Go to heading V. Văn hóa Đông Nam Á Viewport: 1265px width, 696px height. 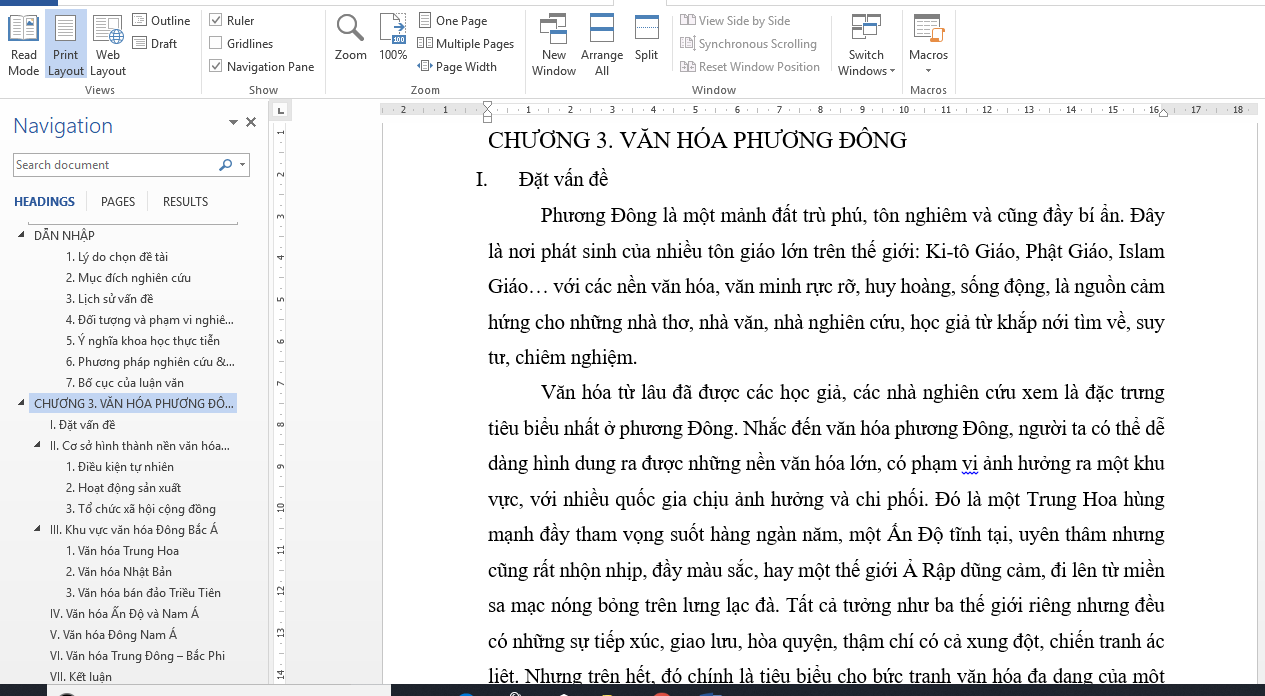pyautogui.click(x=113, y=635)
